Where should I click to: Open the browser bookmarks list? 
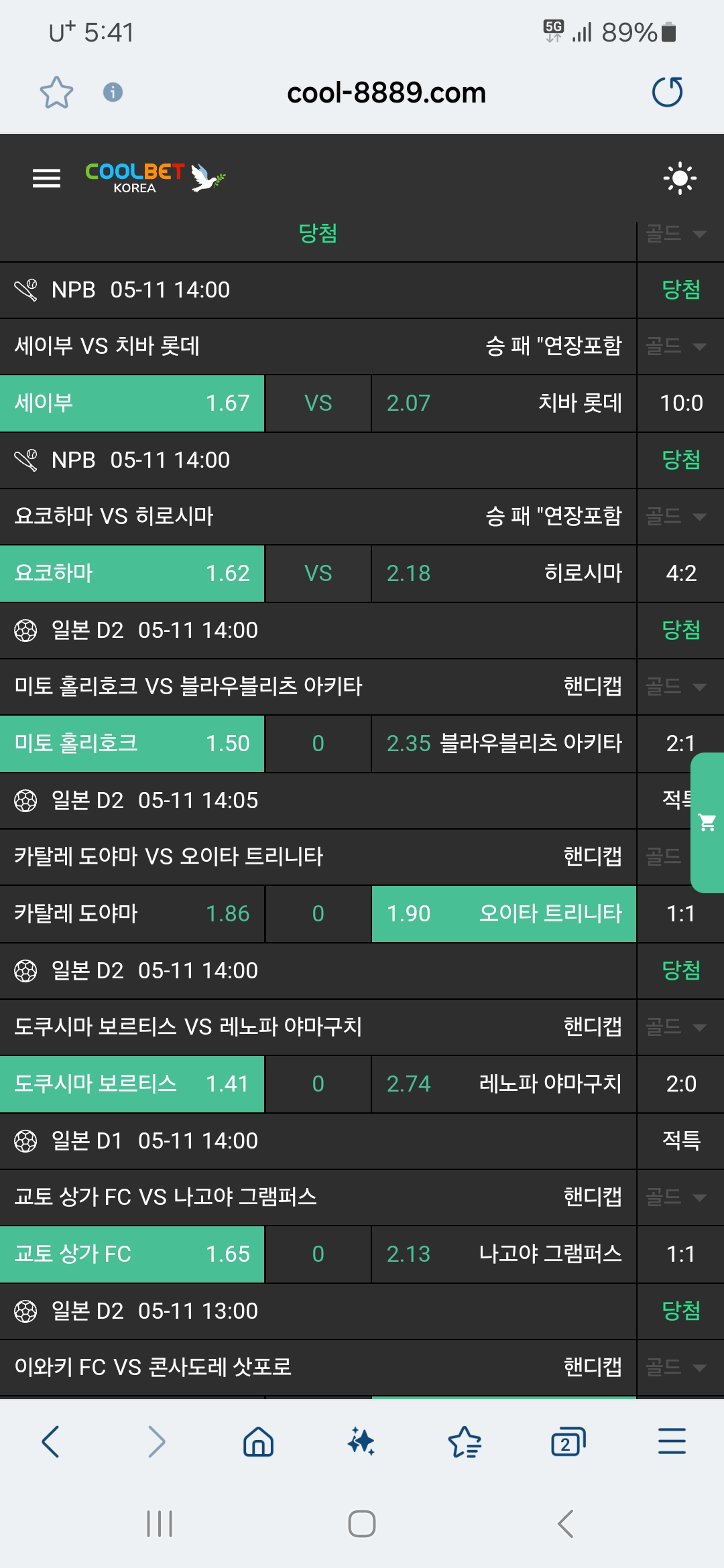(465, 1442)
